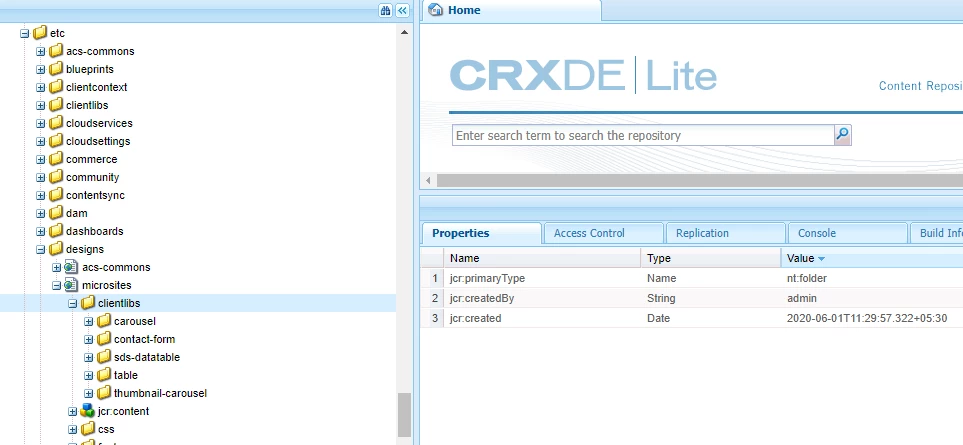The height and width of the screenshot is (445, 963).
Task: Open the Home tab
Action: (x=511, y=10)
